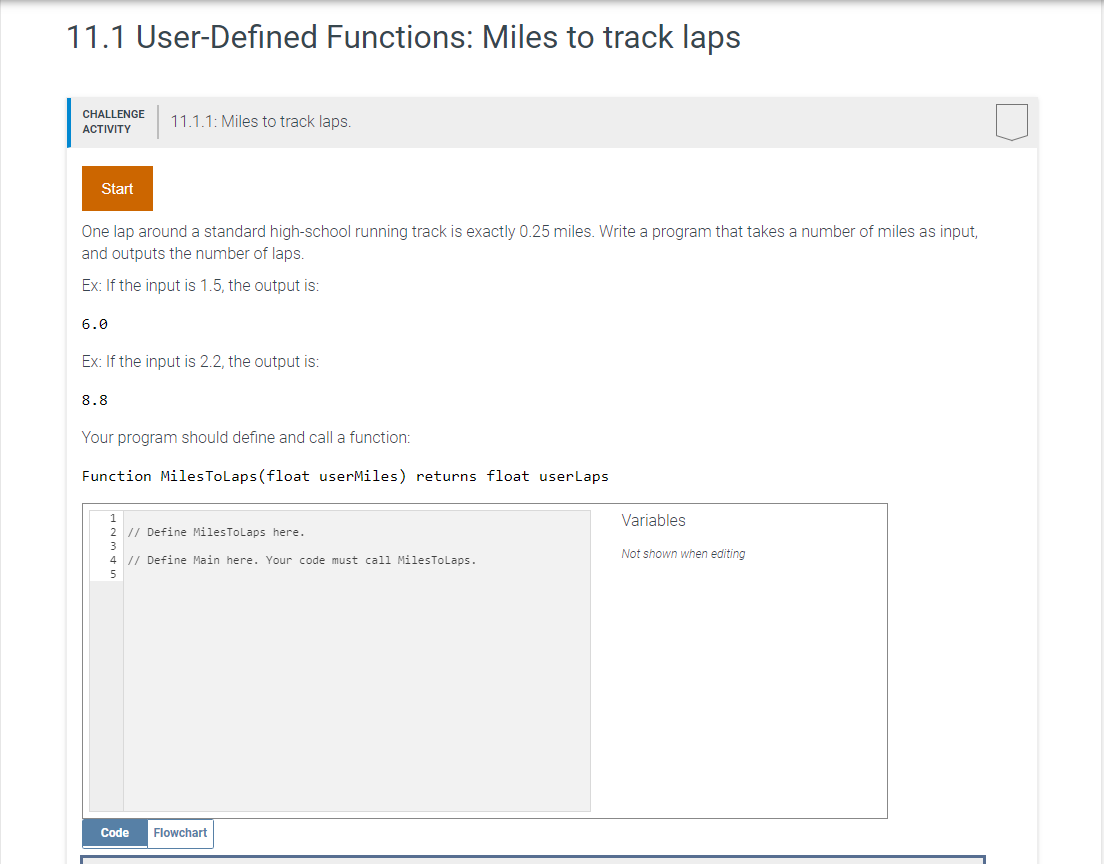The image size is (1104, 864).
Task: Click line number 3 in the editor gutter
Action: point(112,545)
